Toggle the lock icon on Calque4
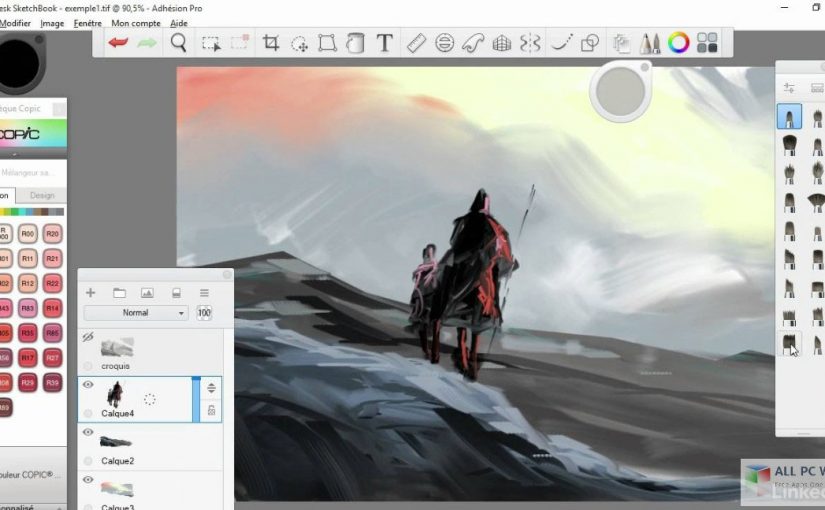825x510 pixels. click(x=212, y=411)
